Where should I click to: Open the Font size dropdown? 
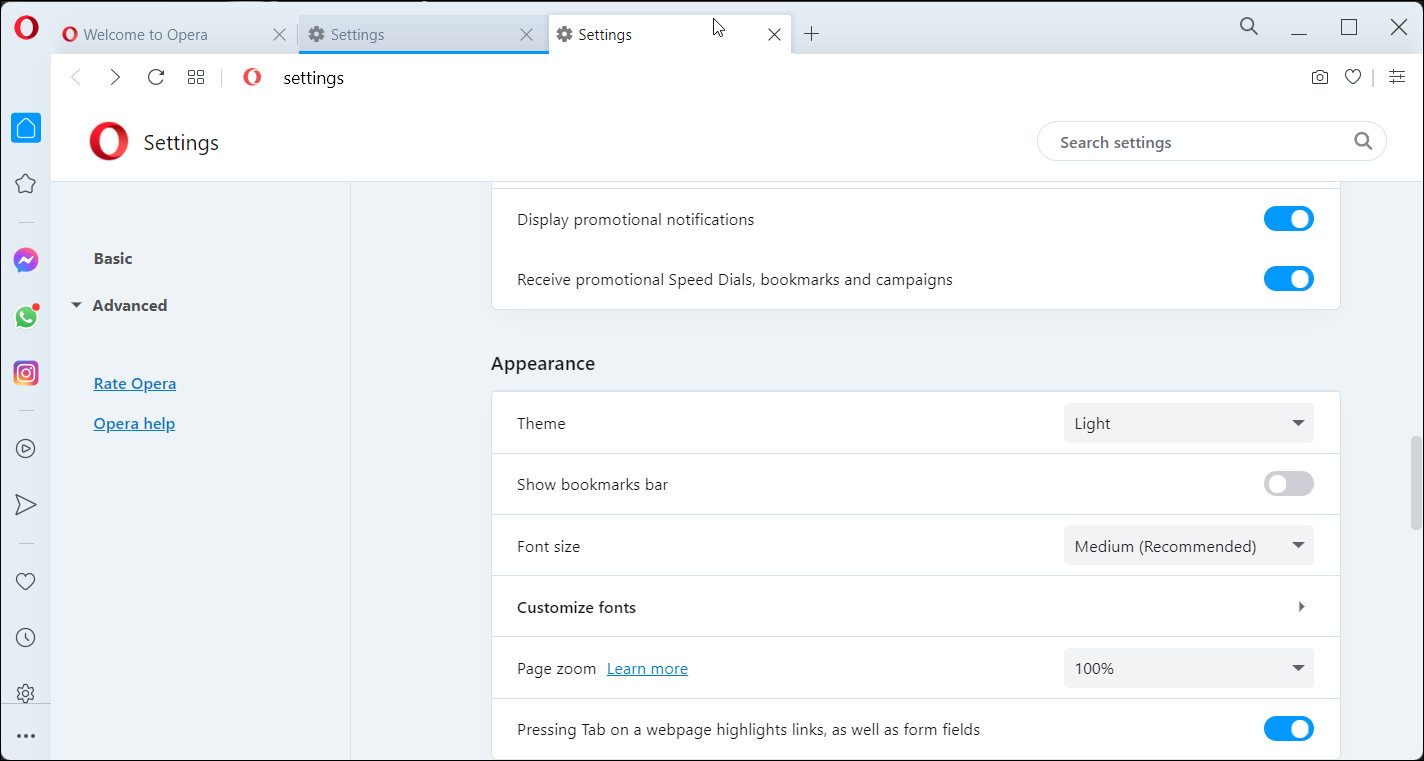1188,546
